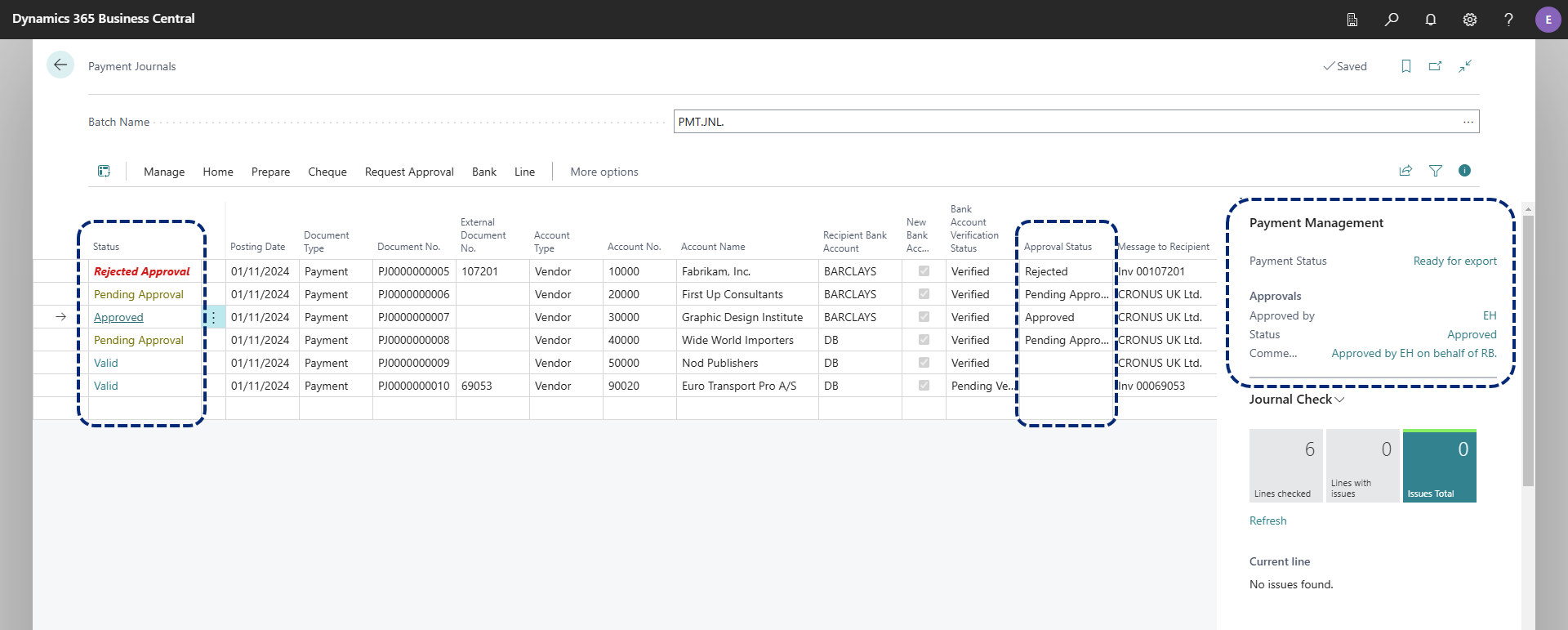Select the Fabrikam, Inc. cell
Viewport: 1568px width, 630px height.
pyautogui.click(x=747, y=271)
